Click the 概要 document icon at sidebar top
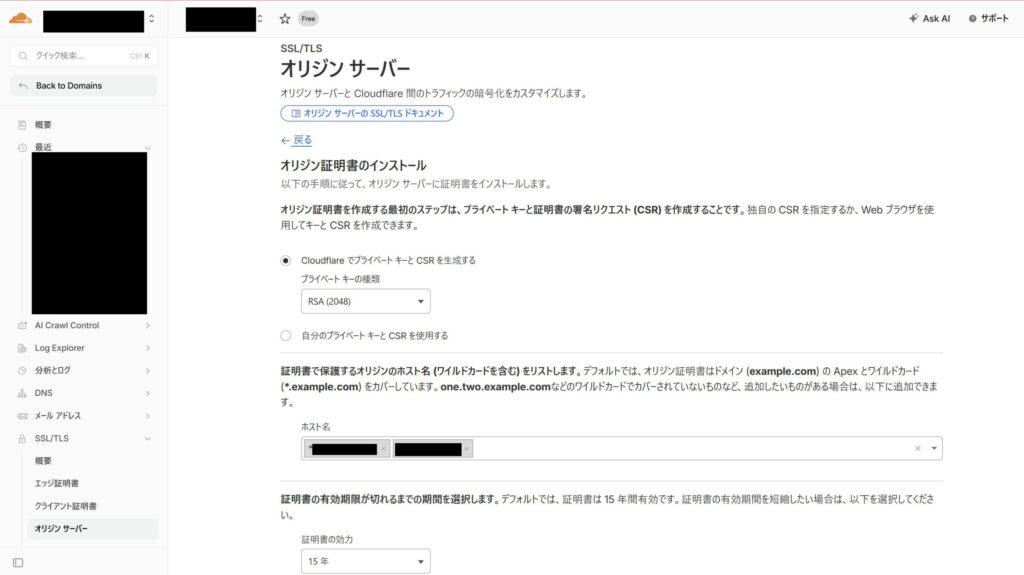Screen dimensions: 1024x575 click(22, 125)
